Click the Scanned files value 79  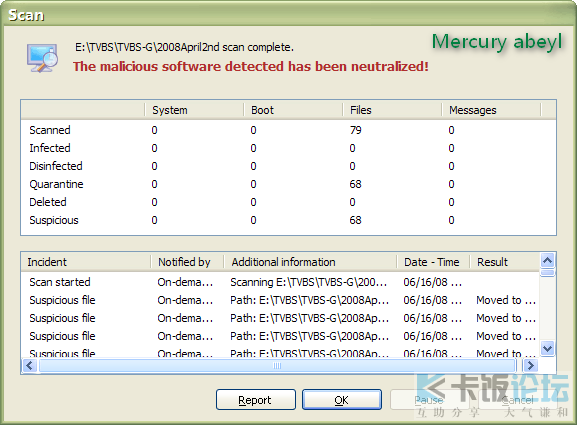coord(355,130)
